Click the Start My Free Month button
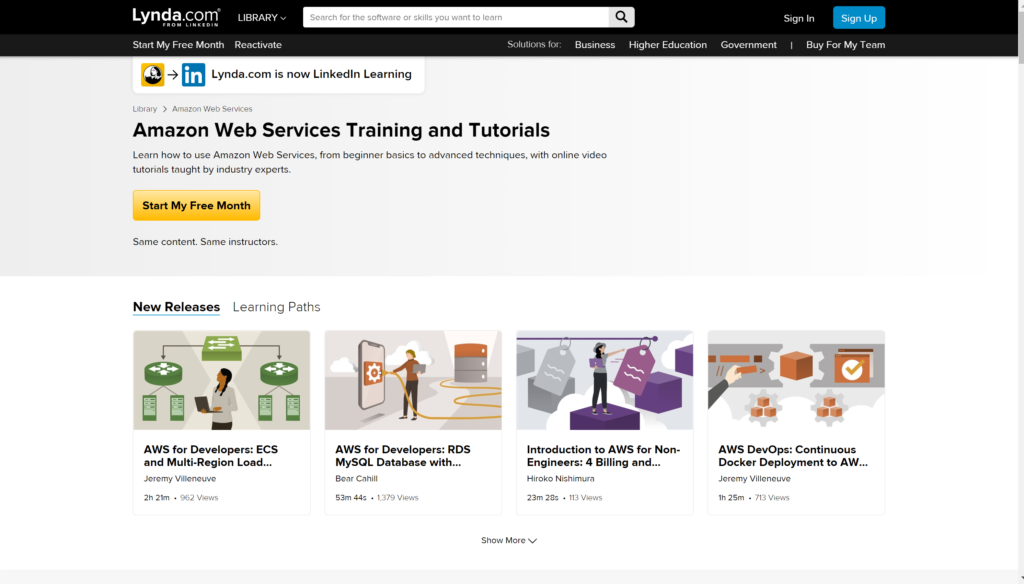The height and width of the screenshot is (584, 1024). pyautogui.click(x=196, y=204)
